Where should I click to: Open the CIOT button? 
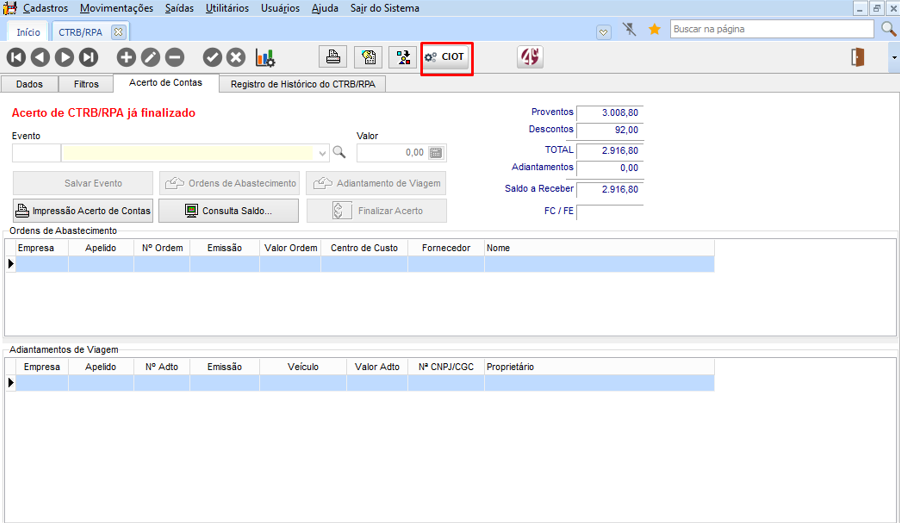445,57
